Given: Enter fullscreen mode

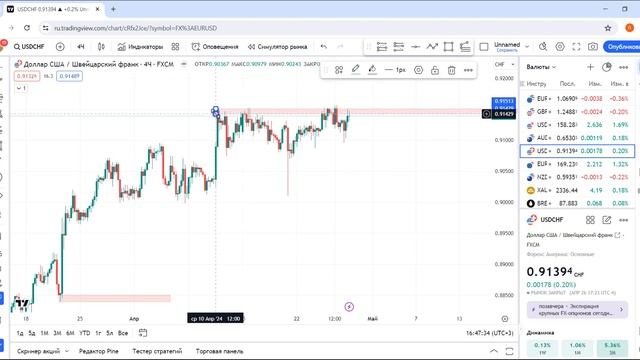Looking at the screenshot, I should coord(576,47).
